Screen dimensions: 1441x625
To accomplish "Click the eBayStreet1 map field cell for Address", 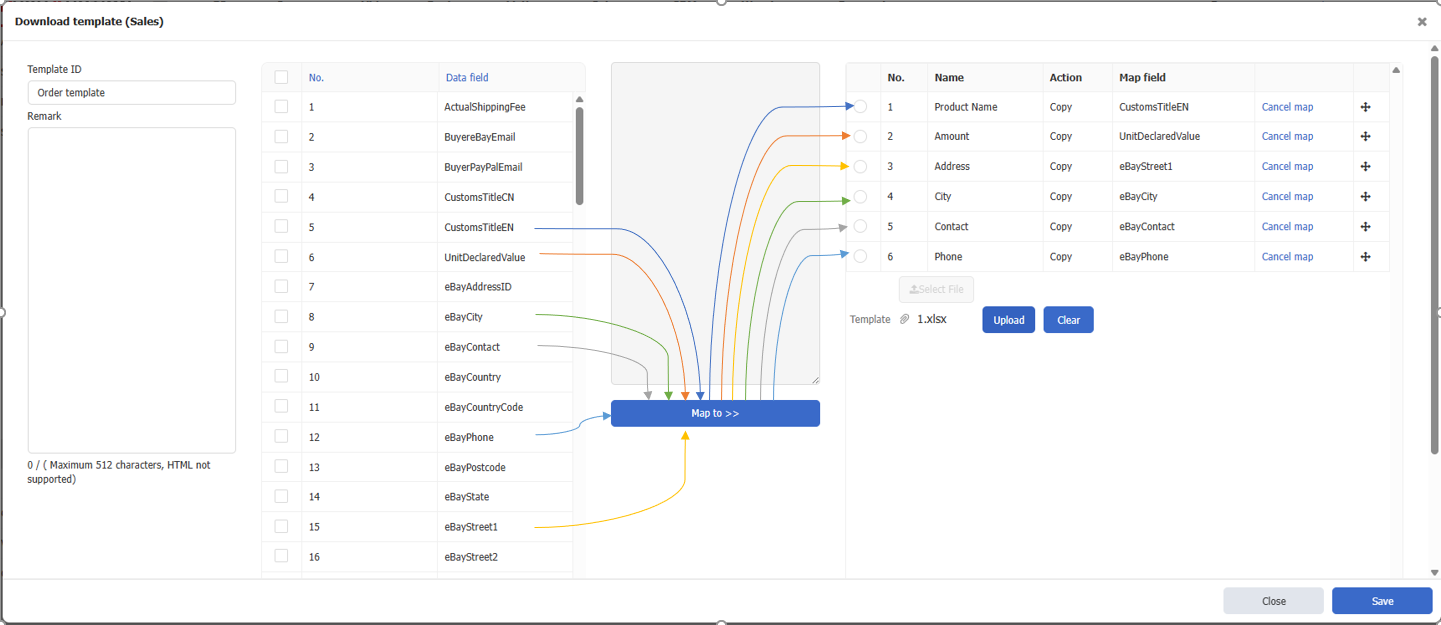I will (1146, 167).
